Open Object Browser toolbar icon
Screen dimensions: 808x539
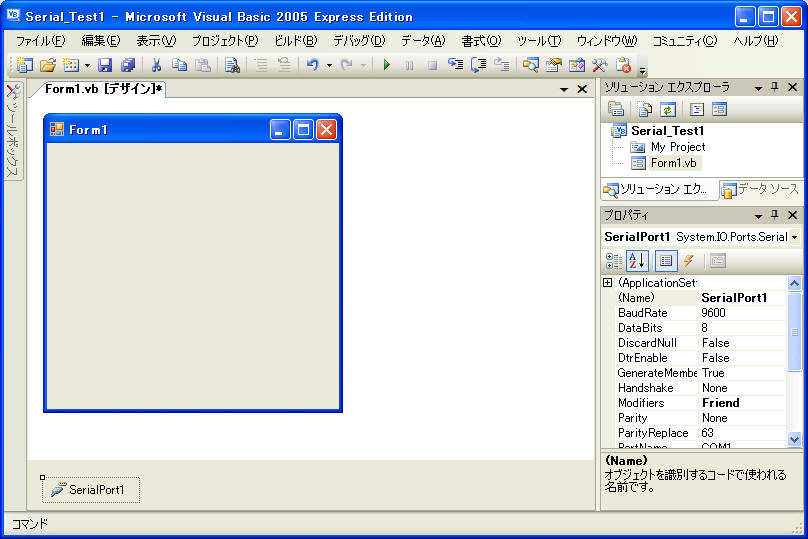tap(577, 65)
